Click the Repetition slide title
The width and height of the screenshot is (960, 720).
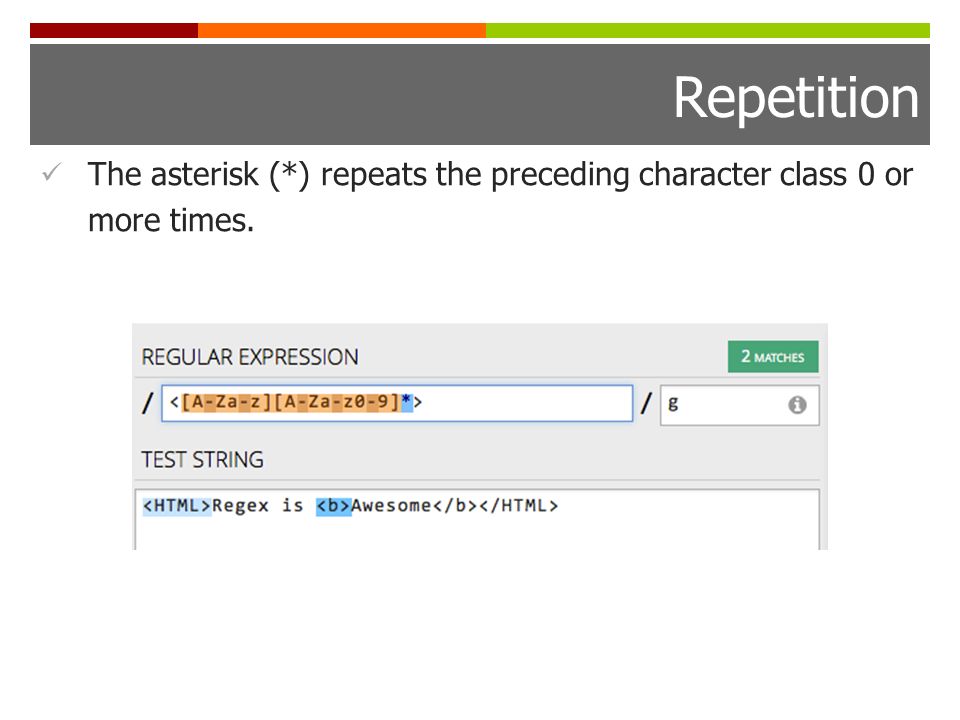click(x=795, y=98)
